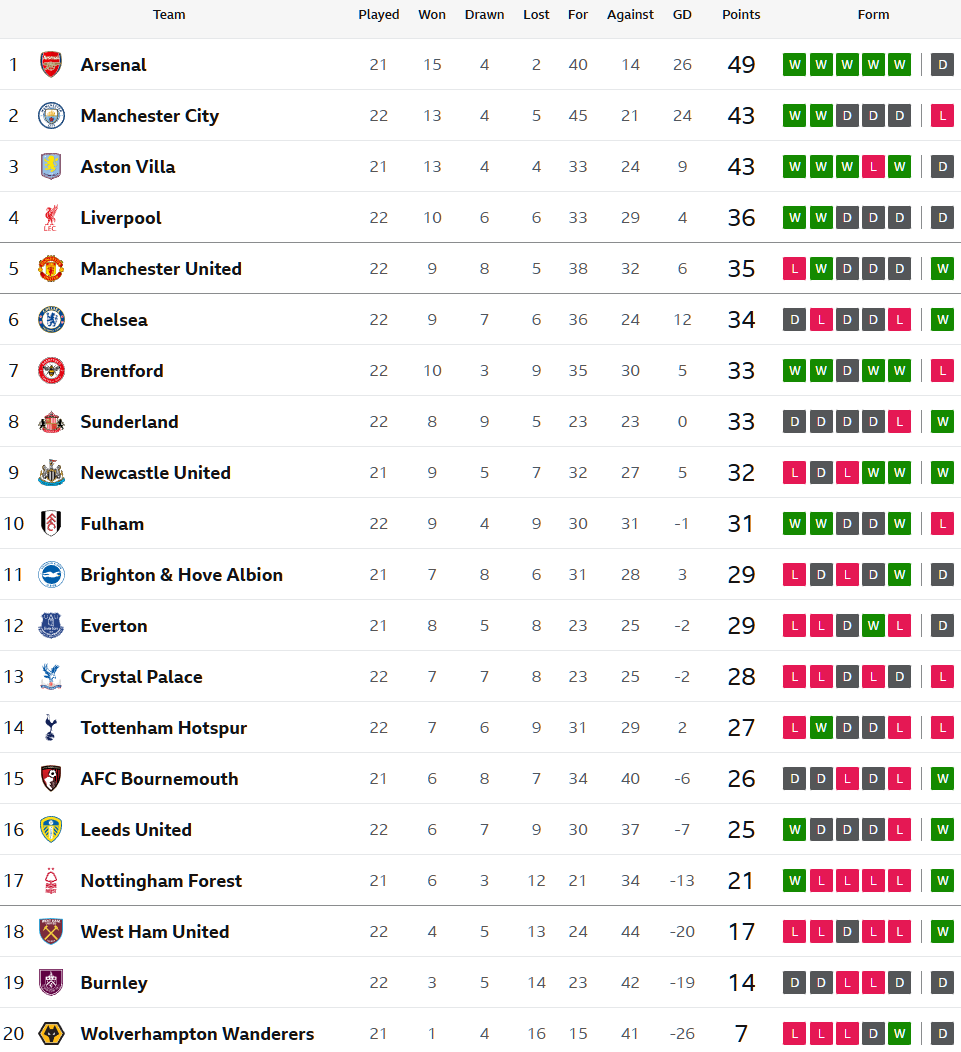Open the Nottingham Forest team link
961x1052 pixels.
pos(161,881)
